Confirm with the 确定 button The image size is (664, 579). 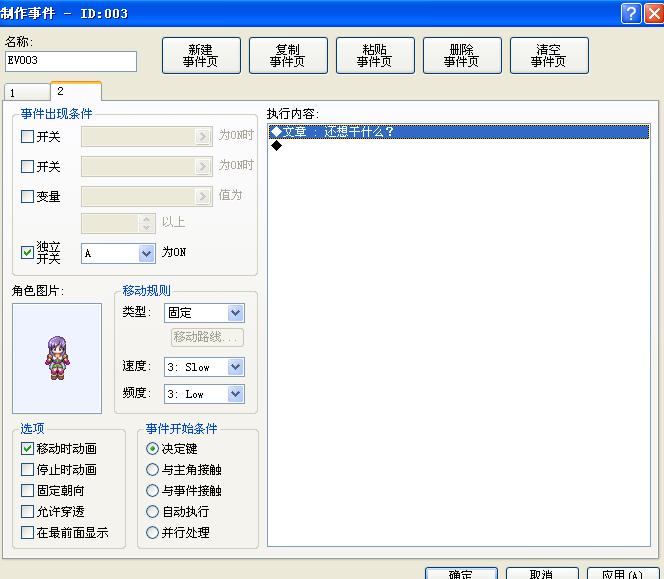point(461,573)
